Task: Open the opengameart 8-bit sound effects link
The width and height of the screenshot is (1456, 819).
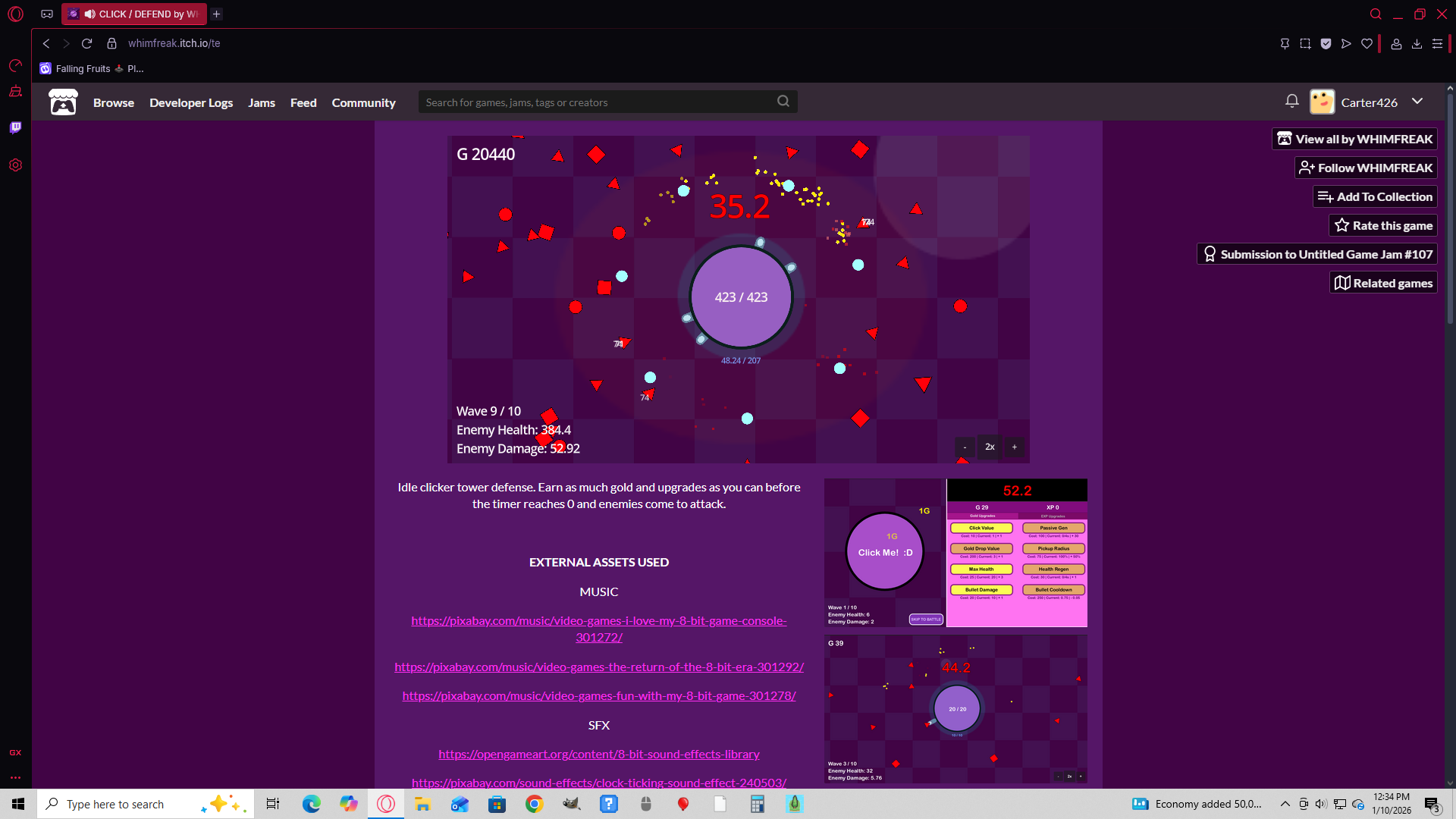Action: [x=598, y=754]
